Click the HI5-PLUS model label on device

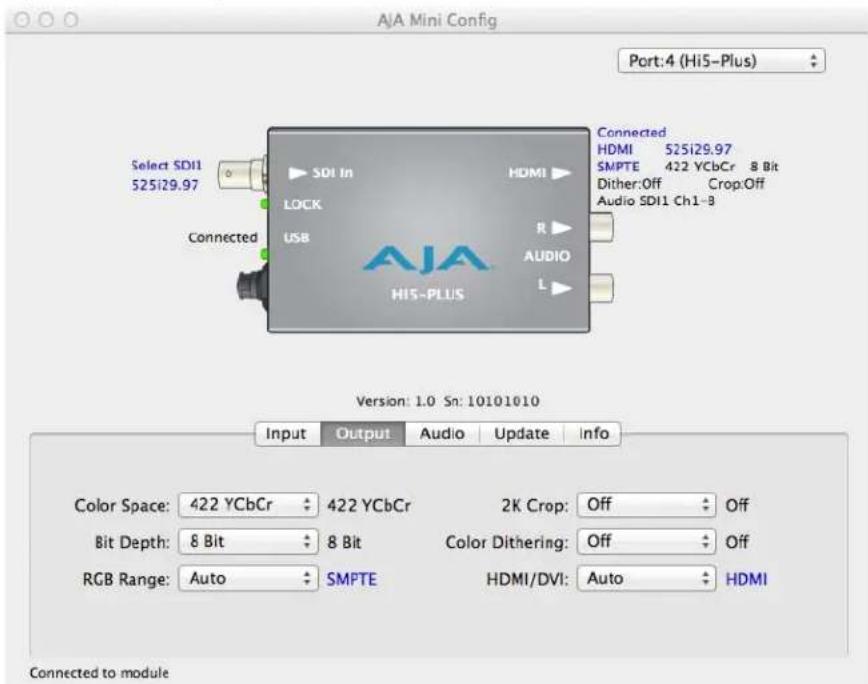tap(427, 294)
